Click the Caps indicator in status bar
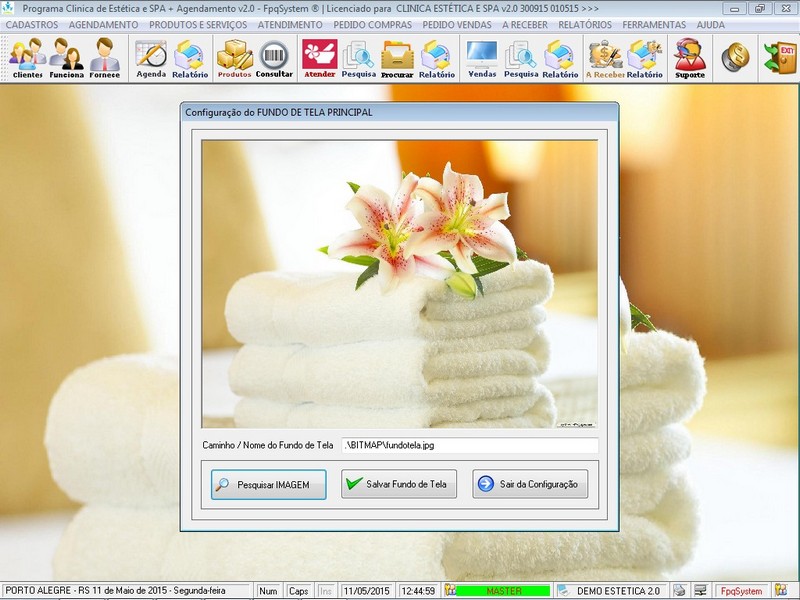 [x=298, y=591]
